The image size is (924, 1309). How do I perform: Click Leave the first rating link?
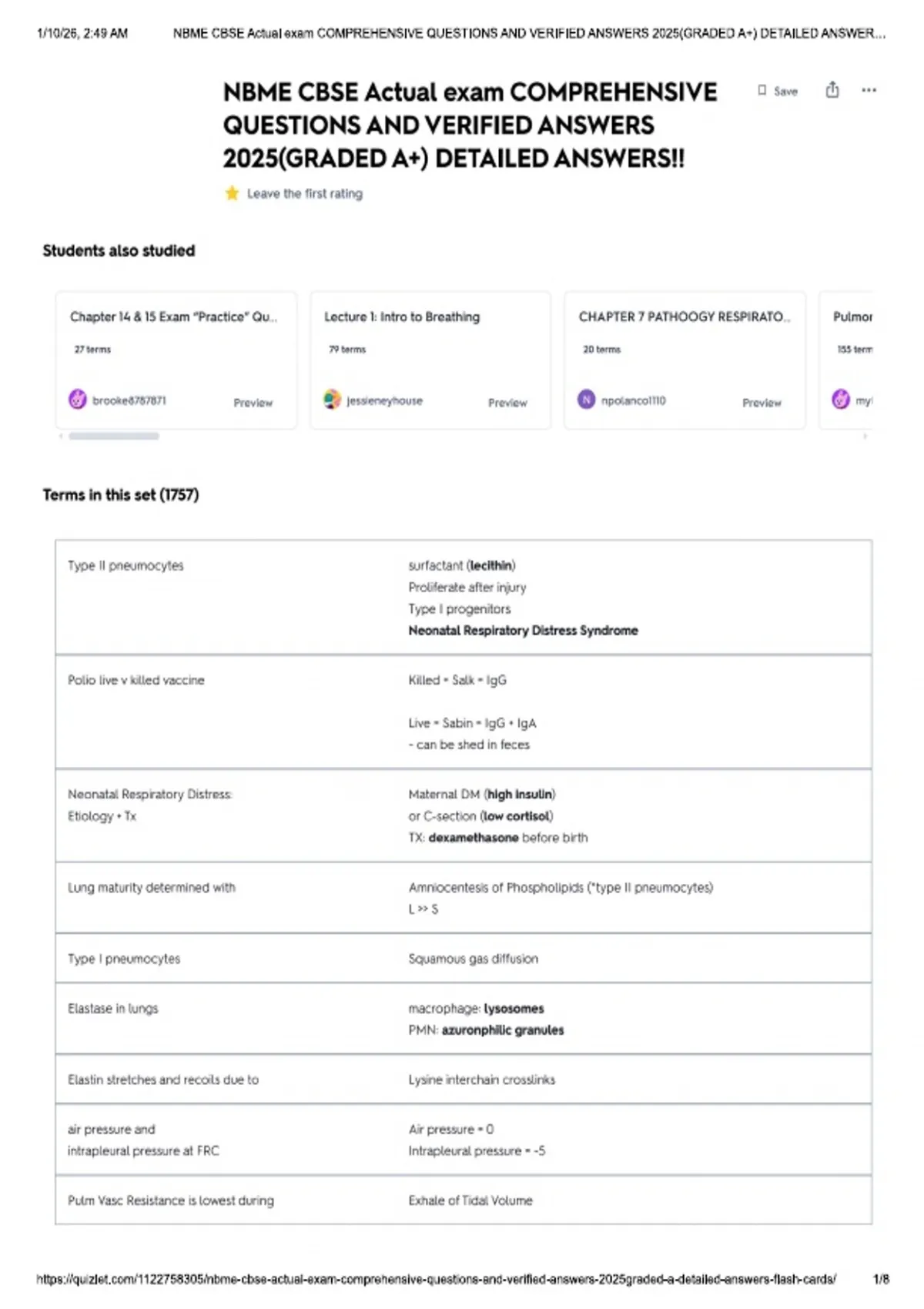click(x=304, y=194)
